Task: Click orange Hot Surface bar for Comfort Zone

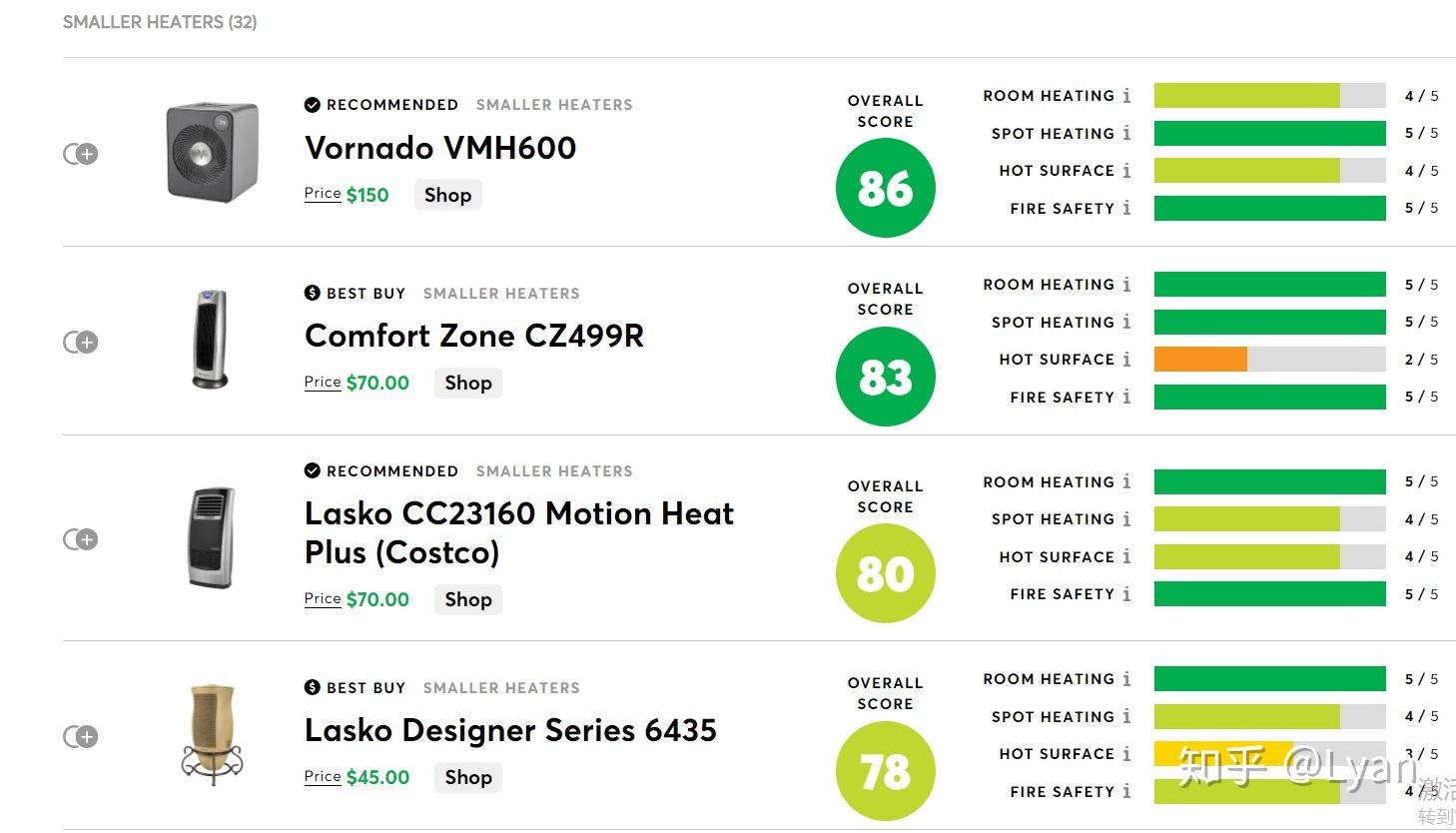Action: pos(1200,360)
